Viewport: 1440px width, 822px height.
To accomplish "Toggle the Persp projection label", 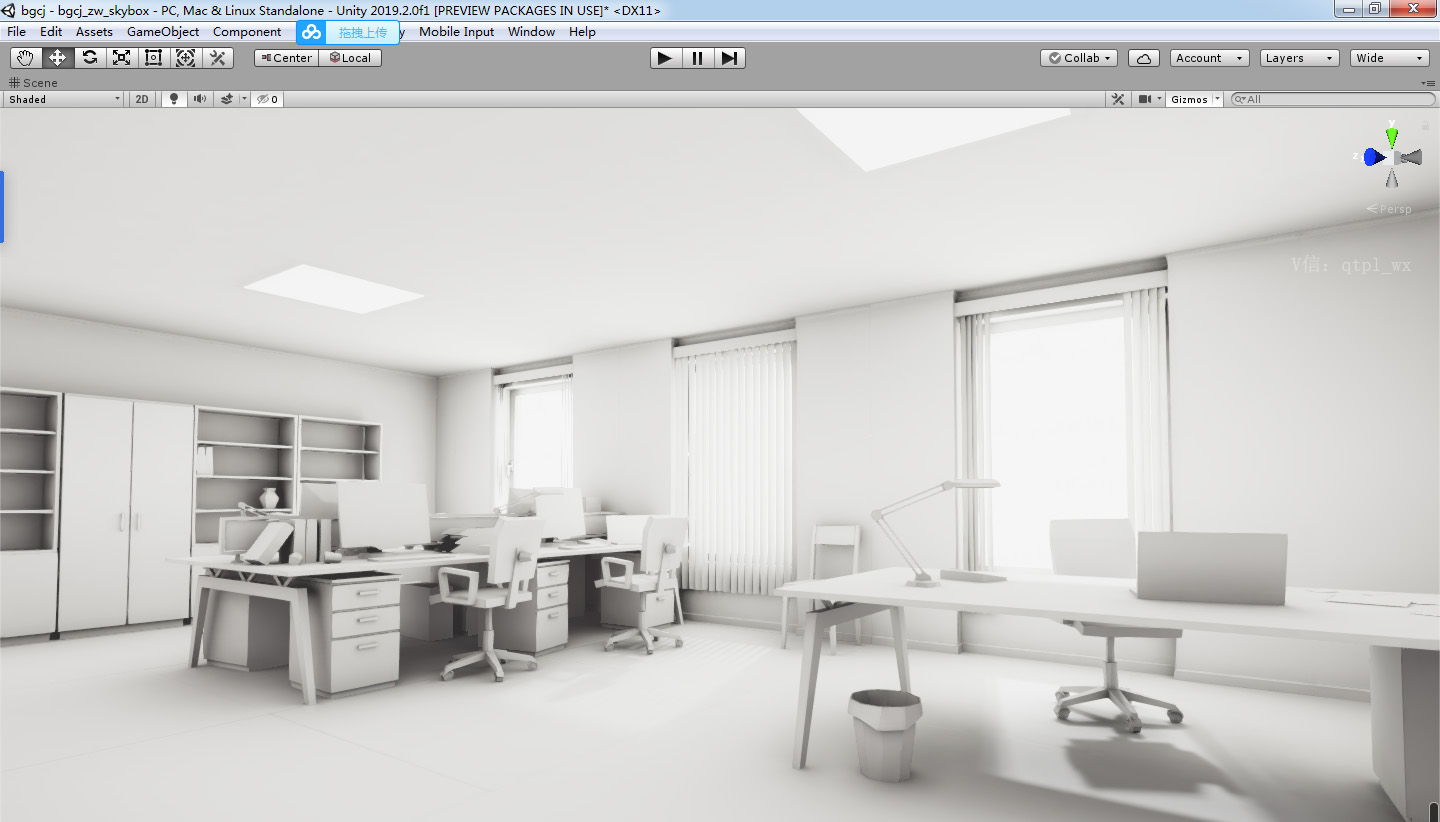I will 1389,209.
